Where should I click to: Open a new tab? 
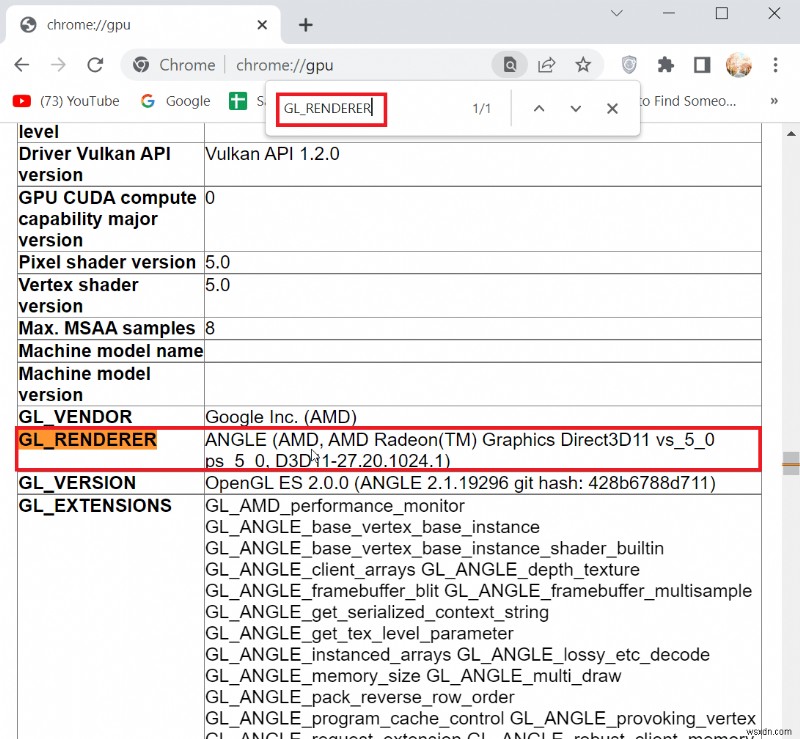click(306, 24)
